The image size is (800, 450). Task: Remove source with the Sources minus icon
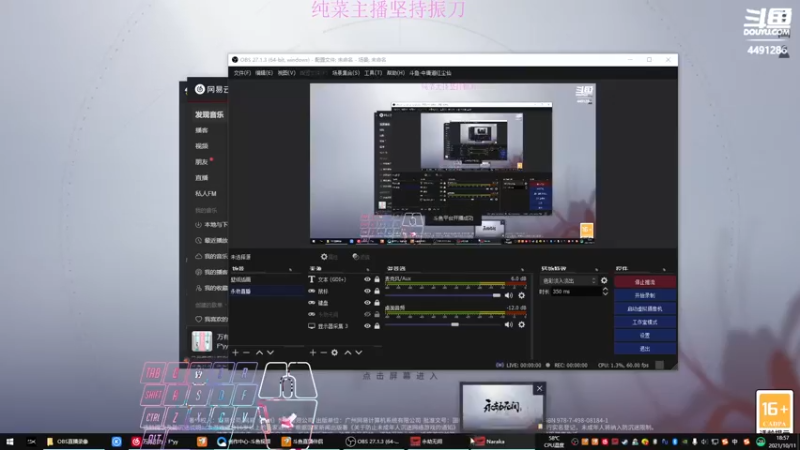[x=323, y=353]
